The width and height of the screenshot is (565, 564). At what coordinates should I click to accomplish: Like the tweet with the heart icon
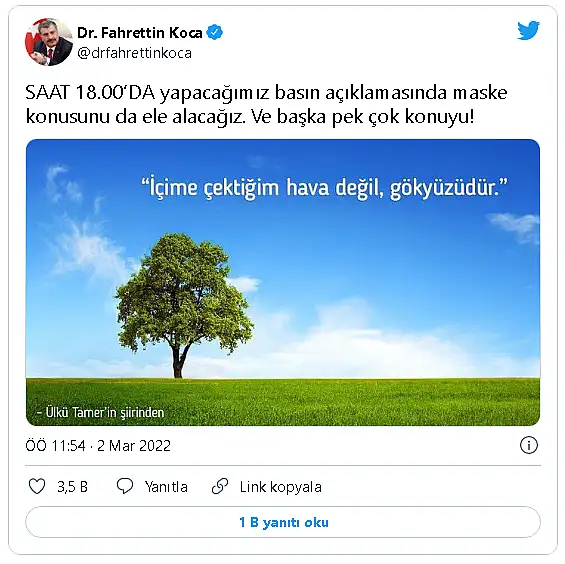37,486
